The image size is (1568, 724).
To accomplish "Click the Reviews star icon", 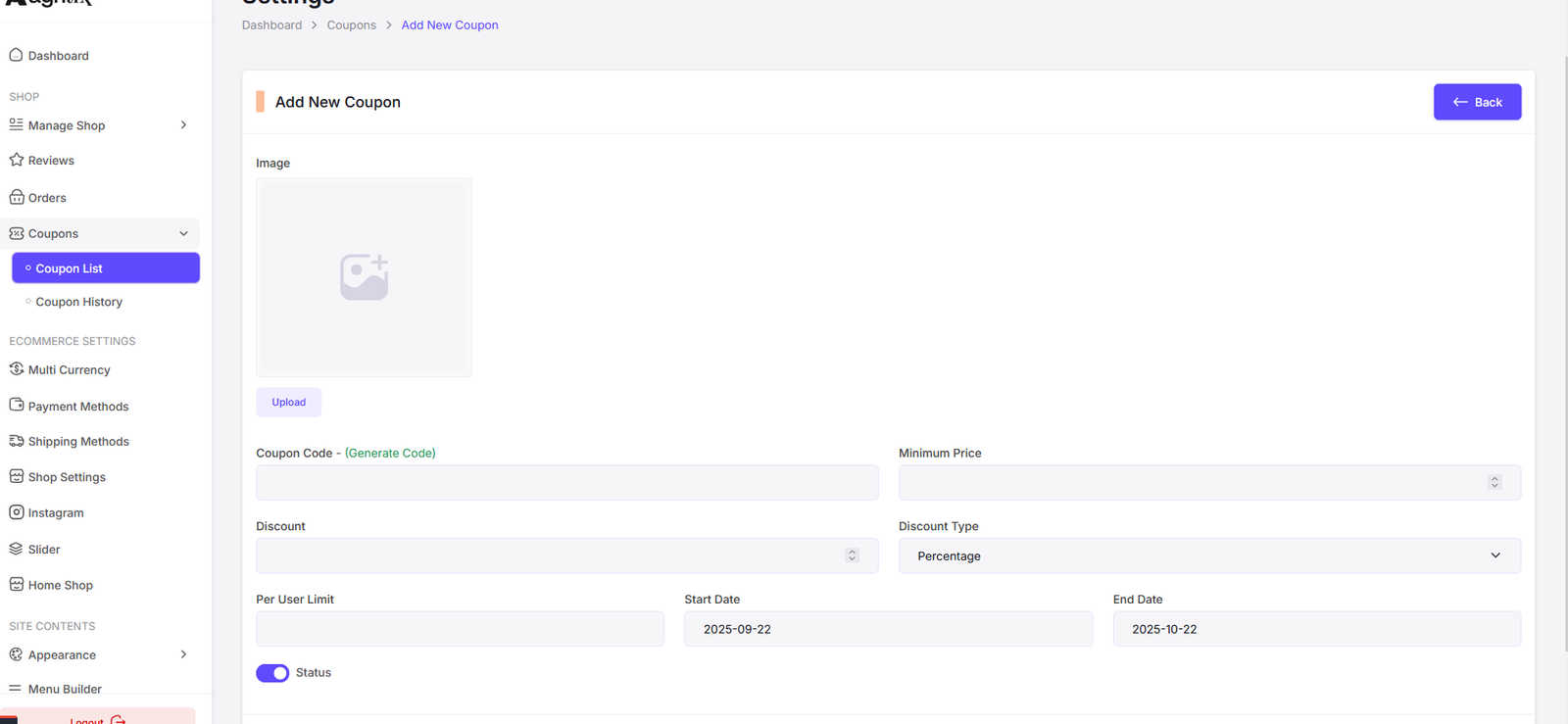I will (16, 160).
